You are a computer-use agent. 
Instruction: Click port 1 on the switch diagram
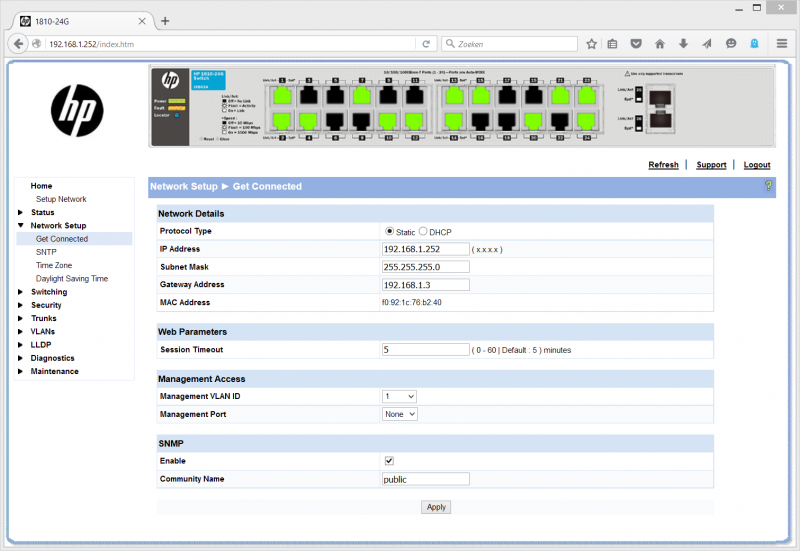coord(283,95)
